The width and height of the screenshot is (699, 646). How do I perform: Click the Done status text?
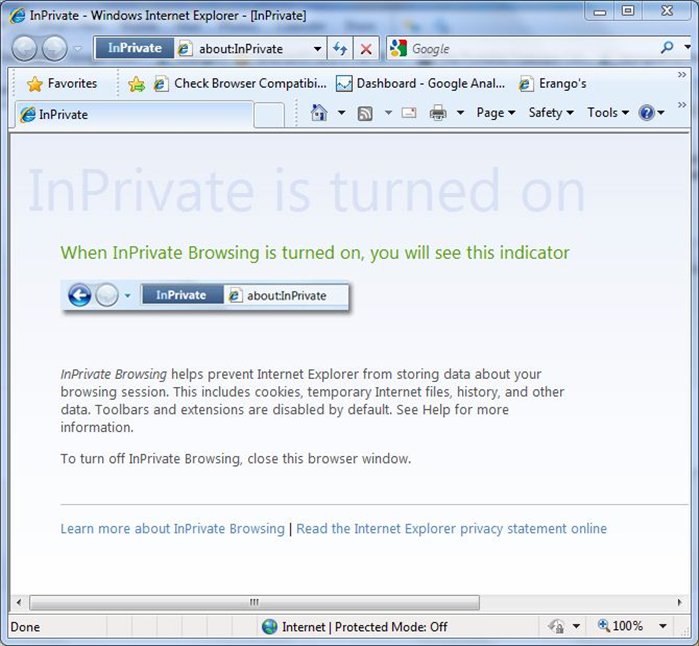pos(25,627)
